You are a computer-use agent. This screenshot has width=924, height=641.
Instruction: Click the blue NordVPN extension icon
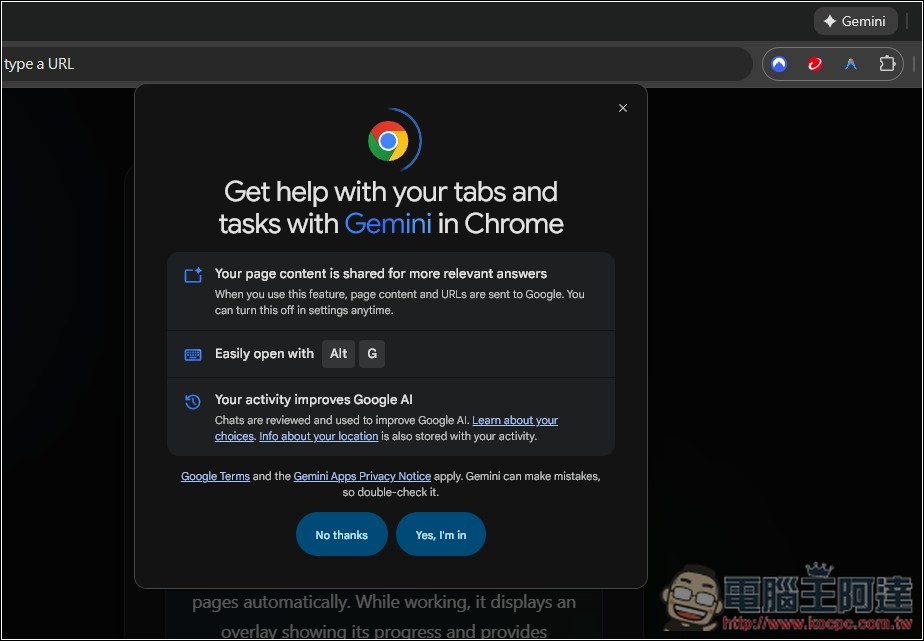click(778, 63)
